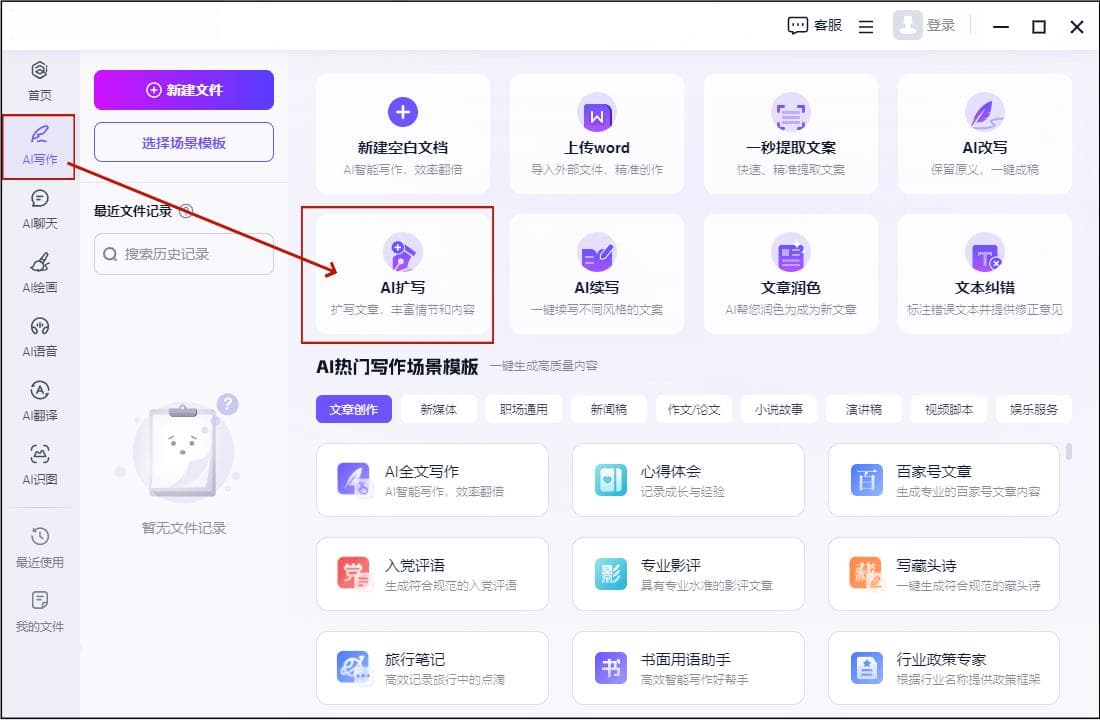Viewport: 1100px width, 720px height.
Task: Switch to the 新媒体 tab
Action: pyautogui.click(x=438, y=409)
